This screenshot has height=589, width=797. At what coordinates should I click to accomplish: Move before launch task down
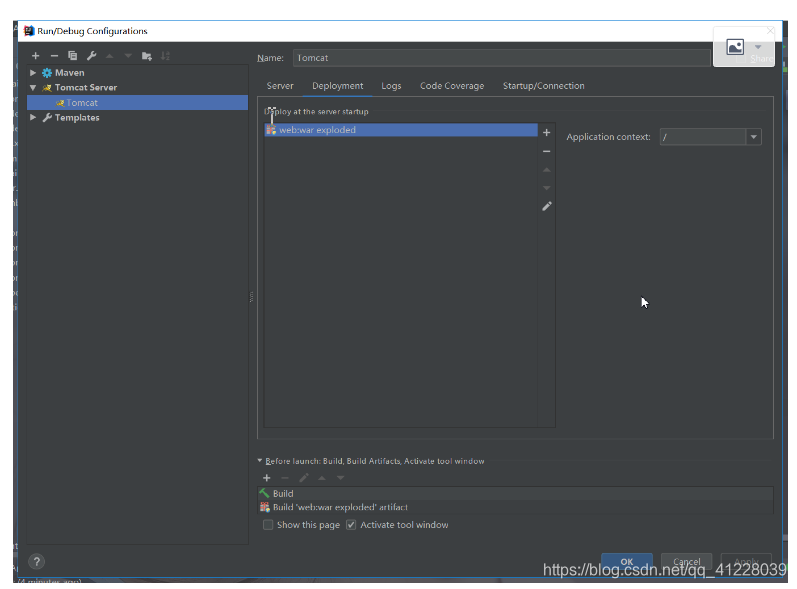(x=341, y=478)
